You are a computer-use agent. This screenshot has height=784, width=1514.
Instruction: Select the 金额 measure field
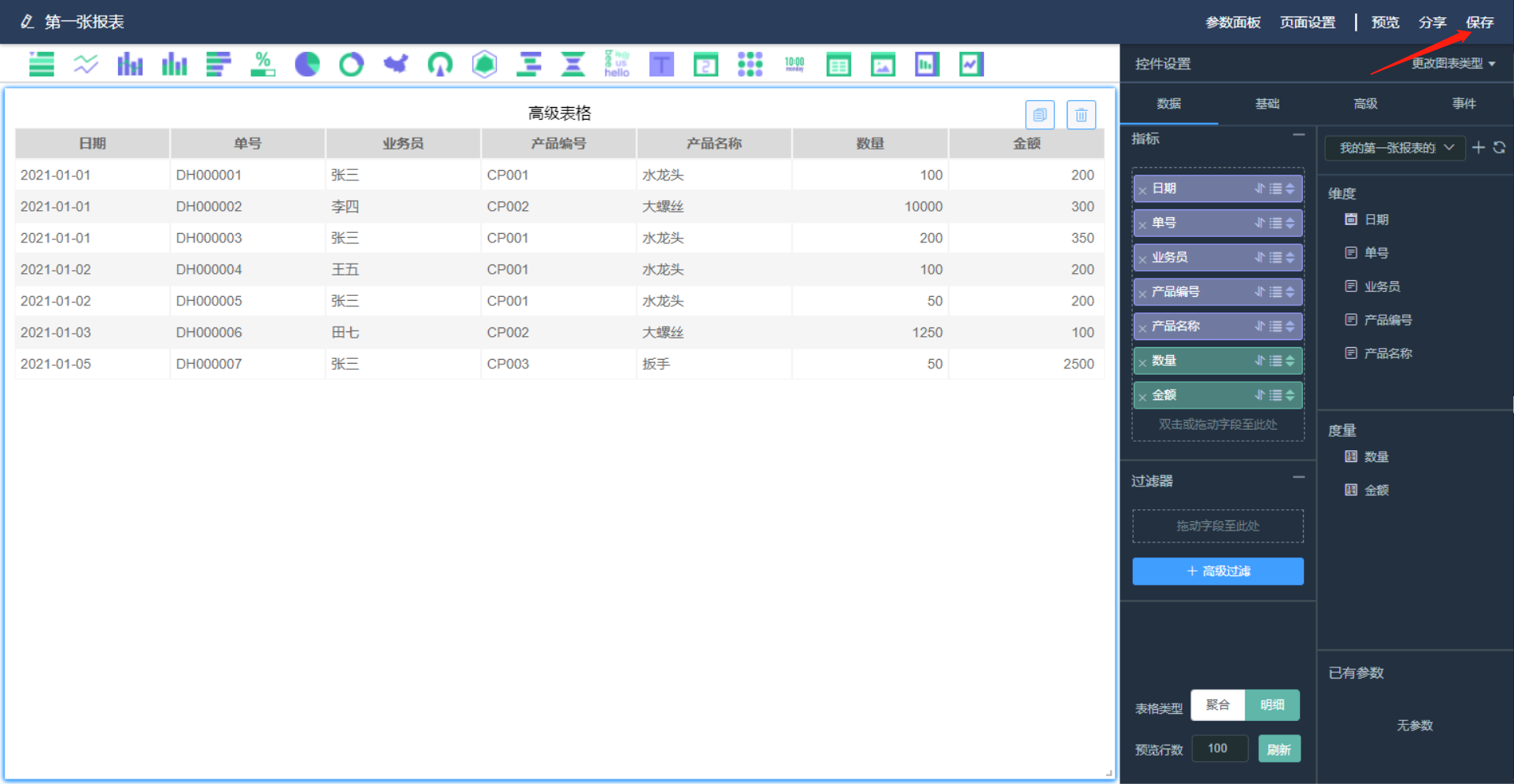pos(1368,490)
